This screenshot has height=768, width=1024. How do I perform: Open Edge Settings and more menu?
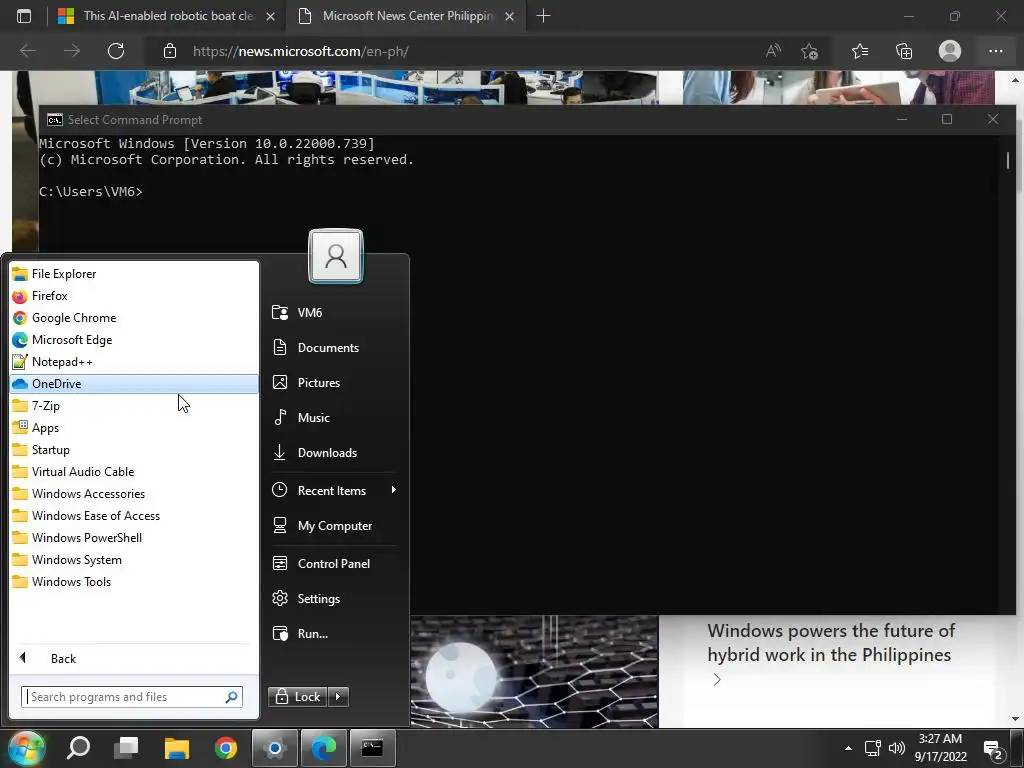(x=995, y=51)
